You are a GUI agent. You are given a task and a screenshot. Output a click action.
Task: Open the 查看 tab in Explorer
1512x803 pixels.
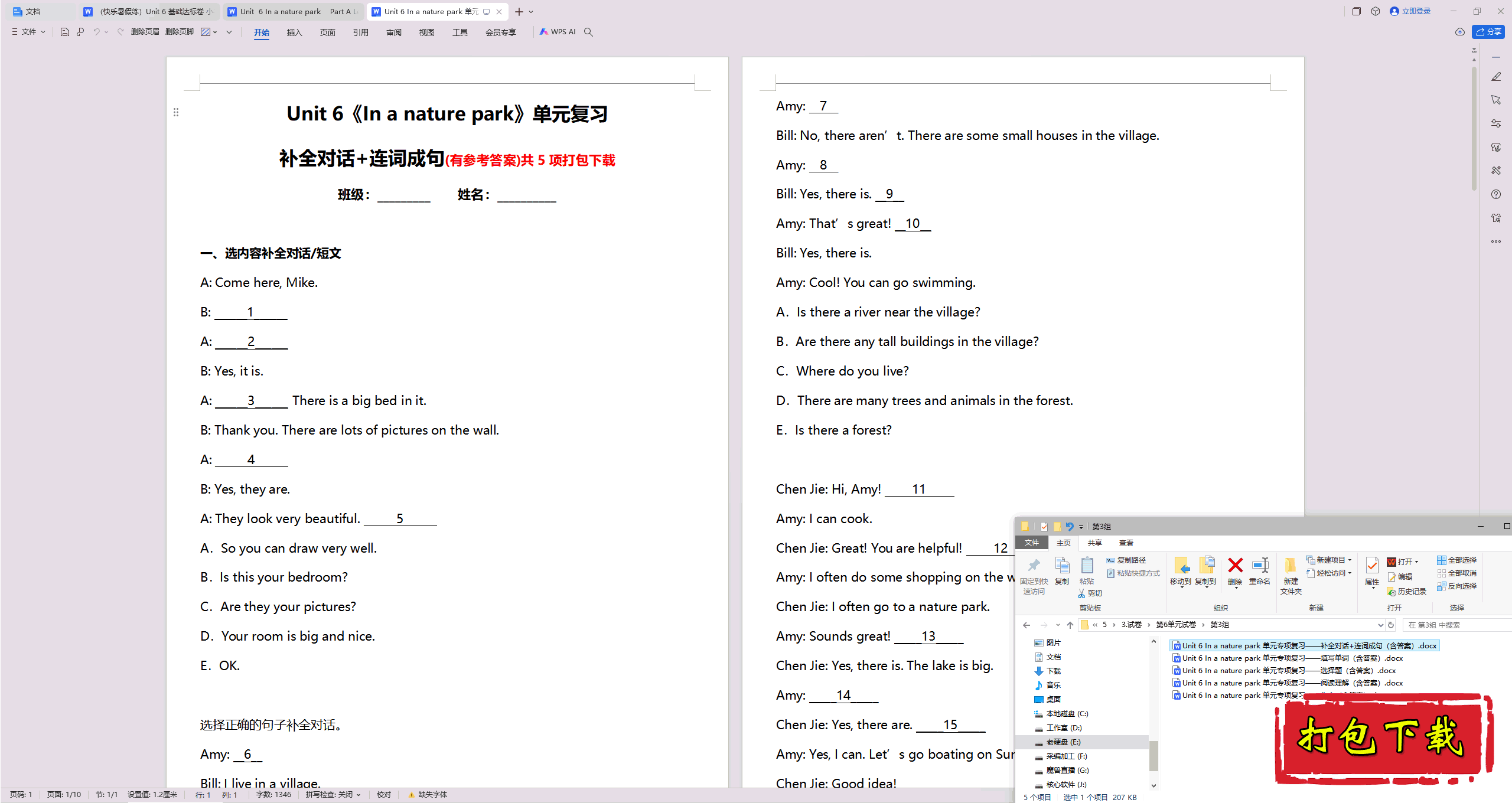(x=1126, y=543)
